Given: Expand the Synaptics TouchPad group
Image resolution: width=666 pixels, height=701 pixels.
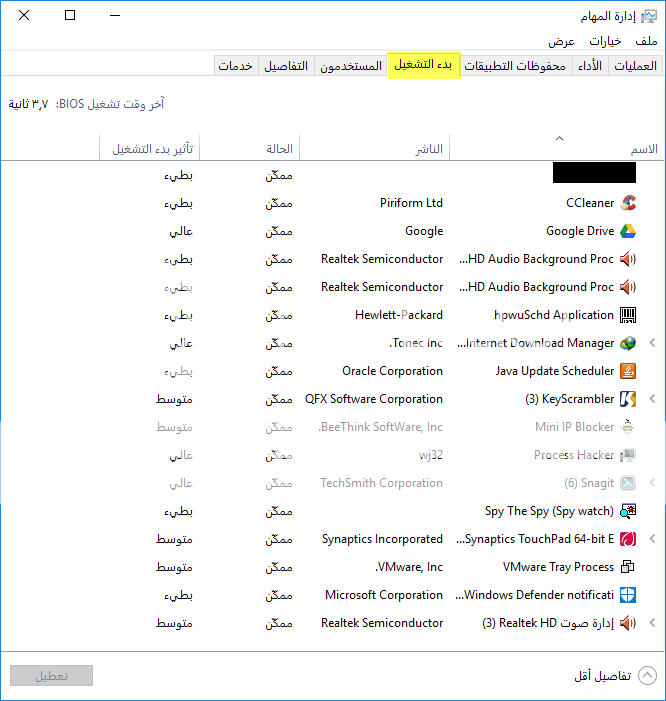Looking at the screenshot, I should (x=653, y=539).
